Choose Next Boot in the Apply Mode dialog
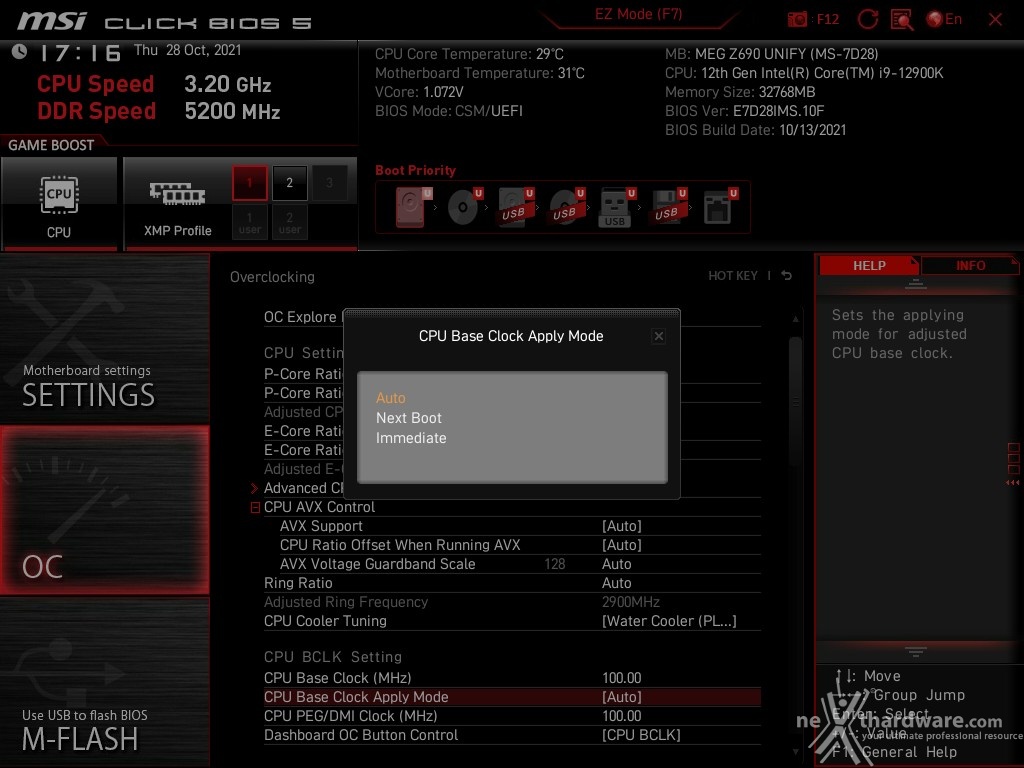The height and width of the screenshot is (768, 1024). pos(409,418)
